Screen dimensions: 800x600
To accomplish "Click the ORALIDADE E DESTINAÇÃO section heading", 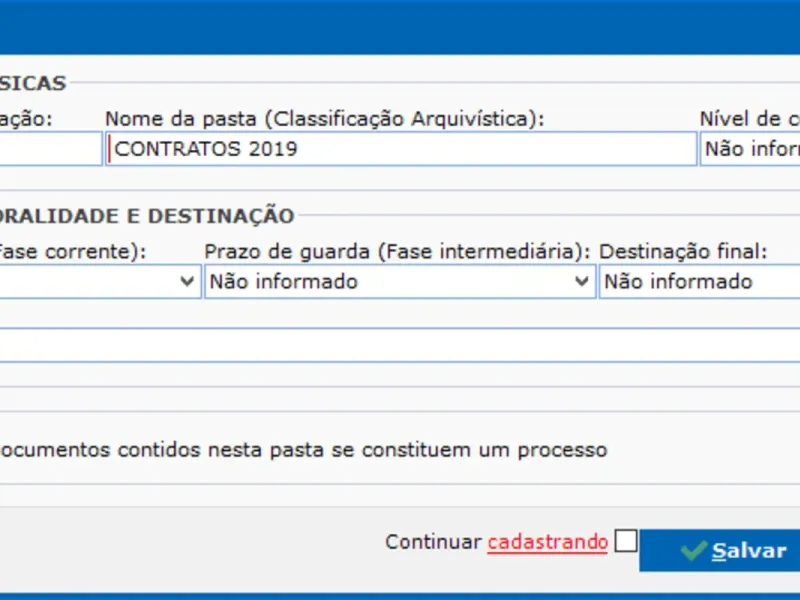I will pos(147,216).
